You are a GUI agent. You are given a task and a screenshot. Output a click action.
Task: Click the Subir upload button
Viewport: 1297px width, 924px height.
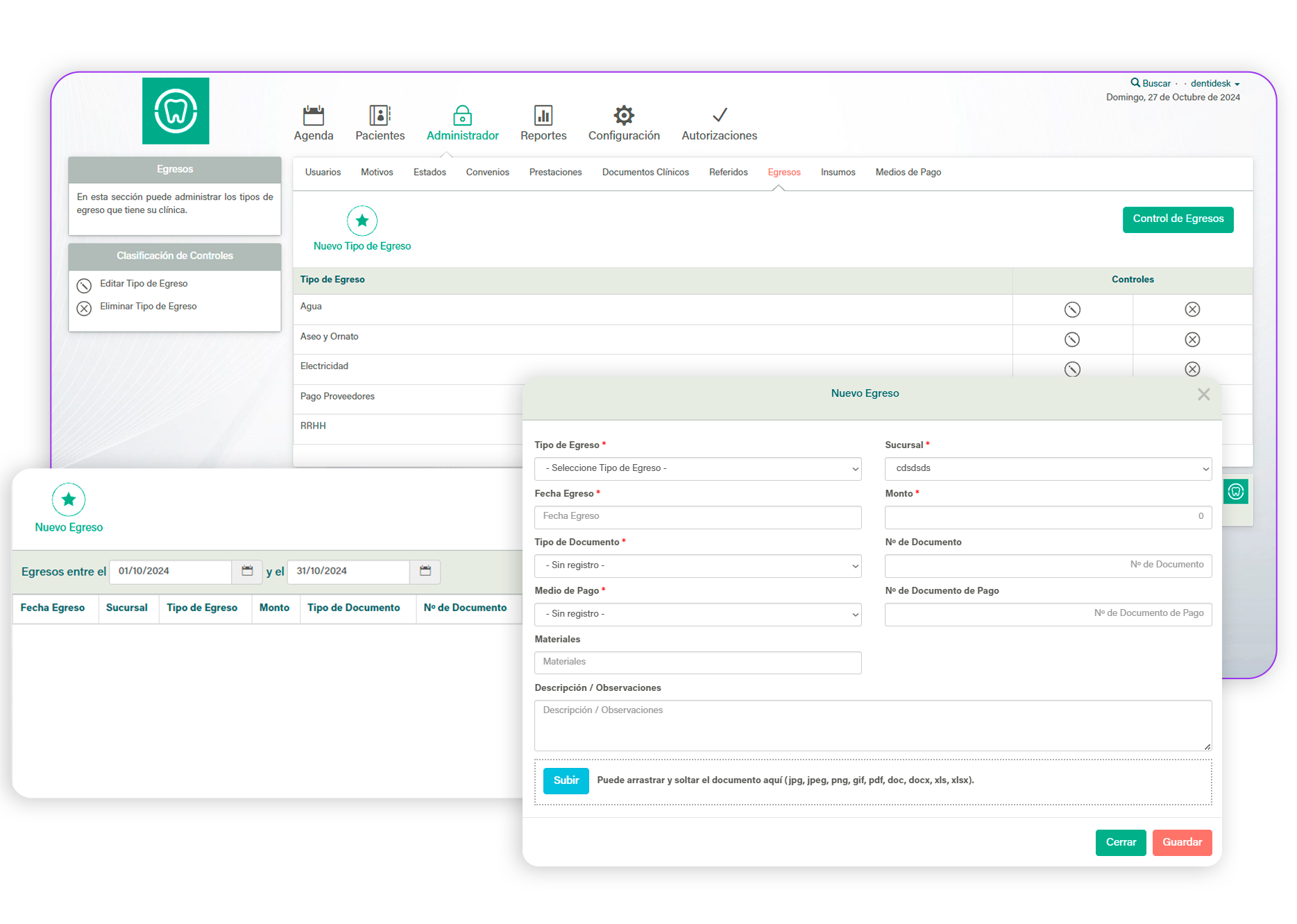(566, 780)
